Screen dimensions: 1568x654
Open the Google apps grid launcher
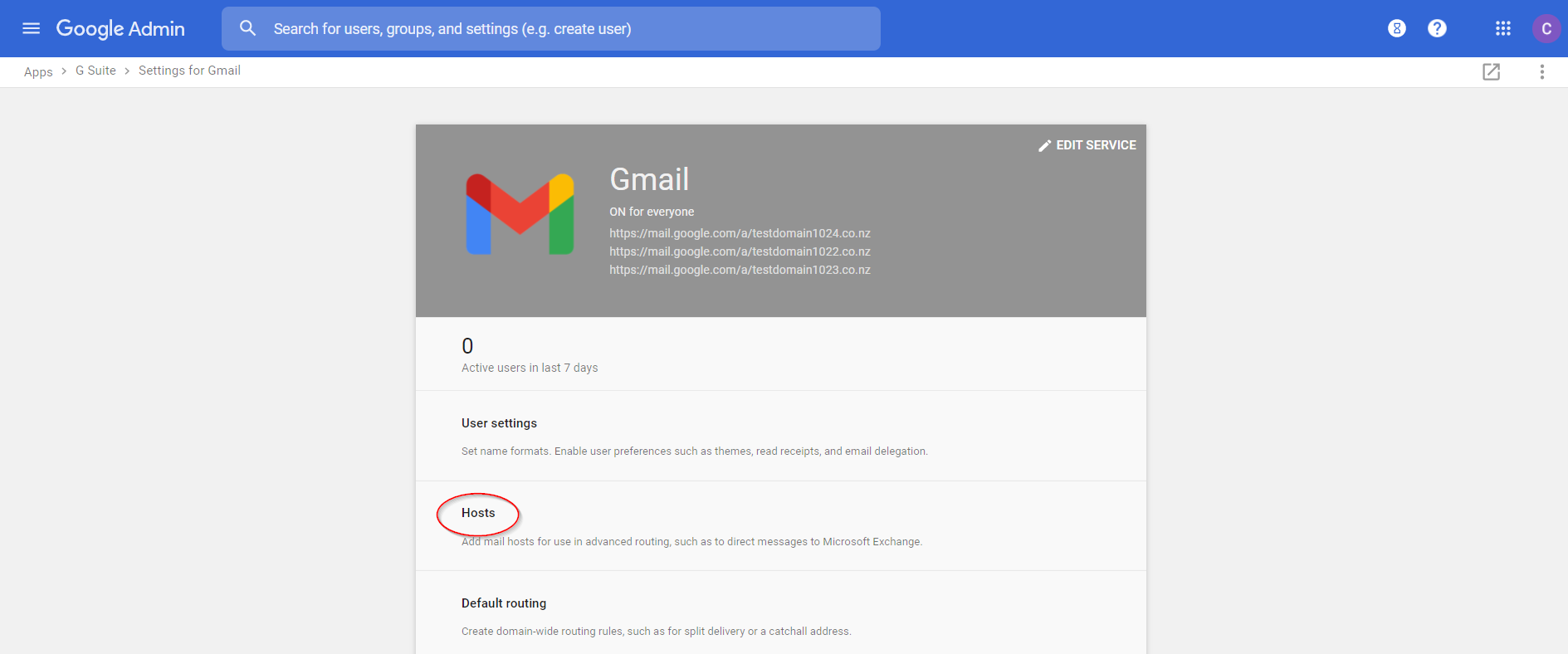[x=1503, y=28]
